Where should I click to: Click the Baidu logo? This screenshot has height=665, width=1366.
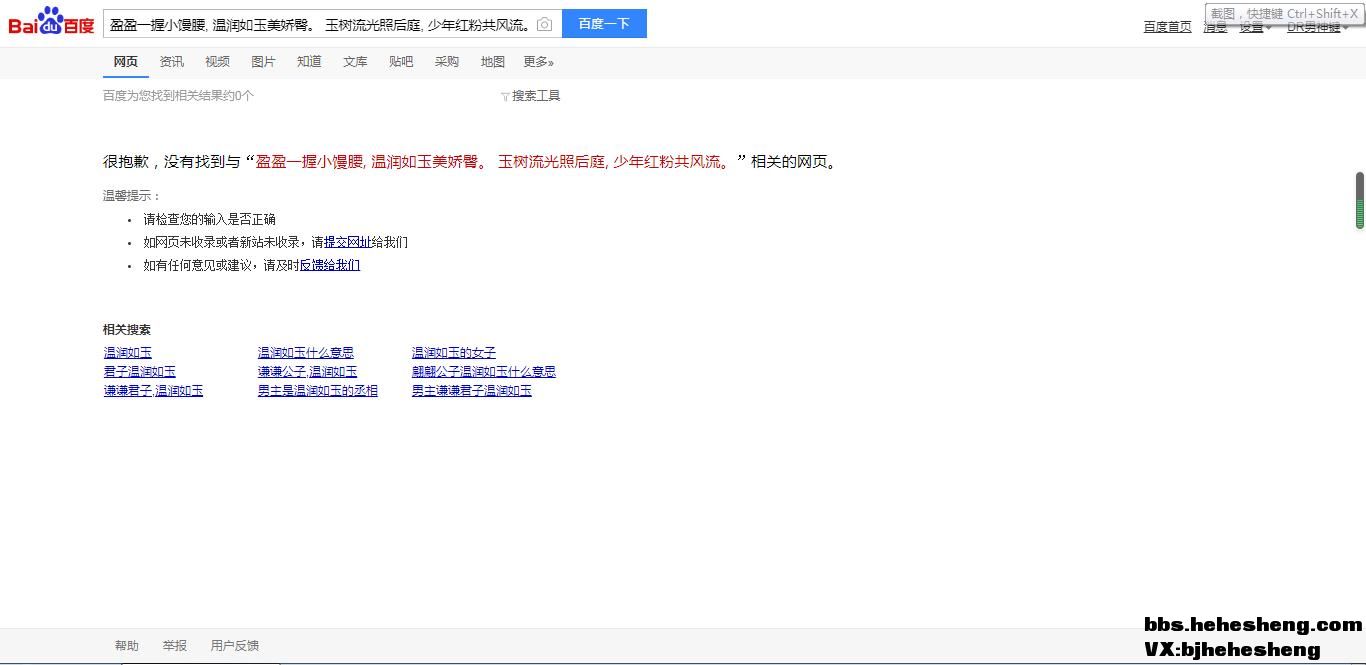(x=51, y=23)
